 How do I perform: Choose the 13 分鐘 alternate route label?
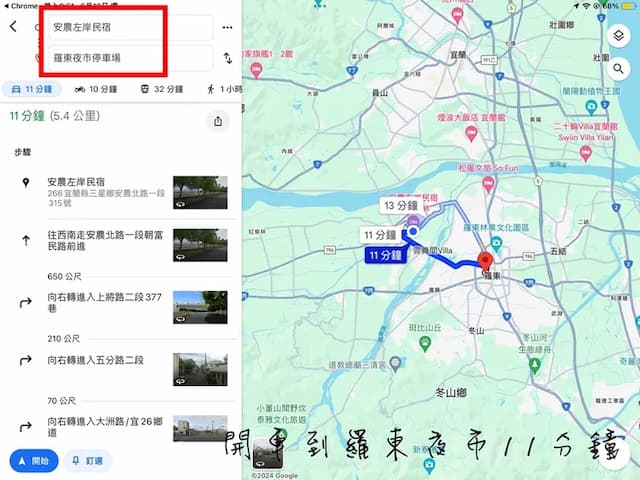[400, 205]
